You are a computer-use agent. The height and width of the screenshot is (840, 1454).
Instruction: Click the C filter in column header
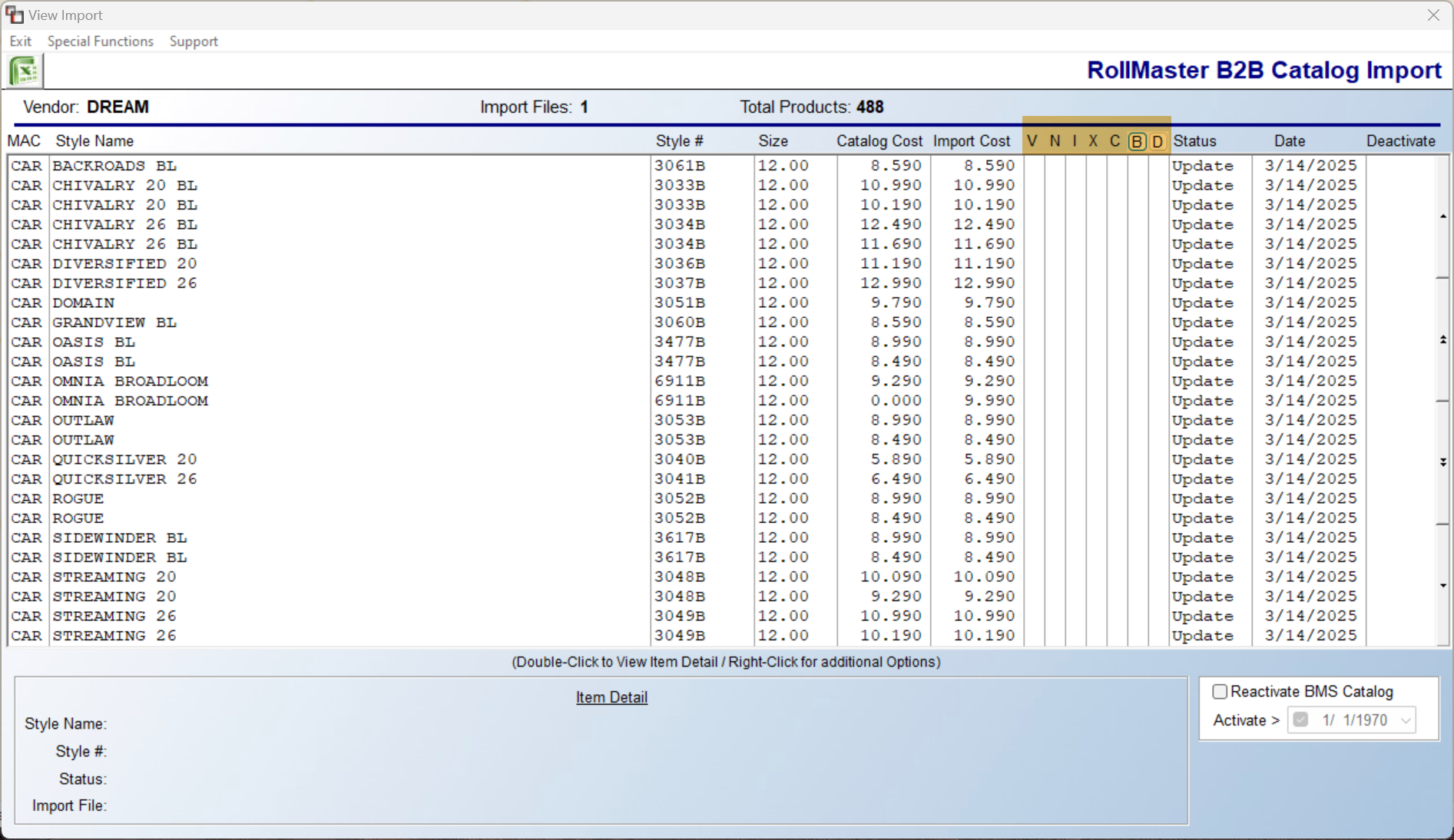point(1115,141)
